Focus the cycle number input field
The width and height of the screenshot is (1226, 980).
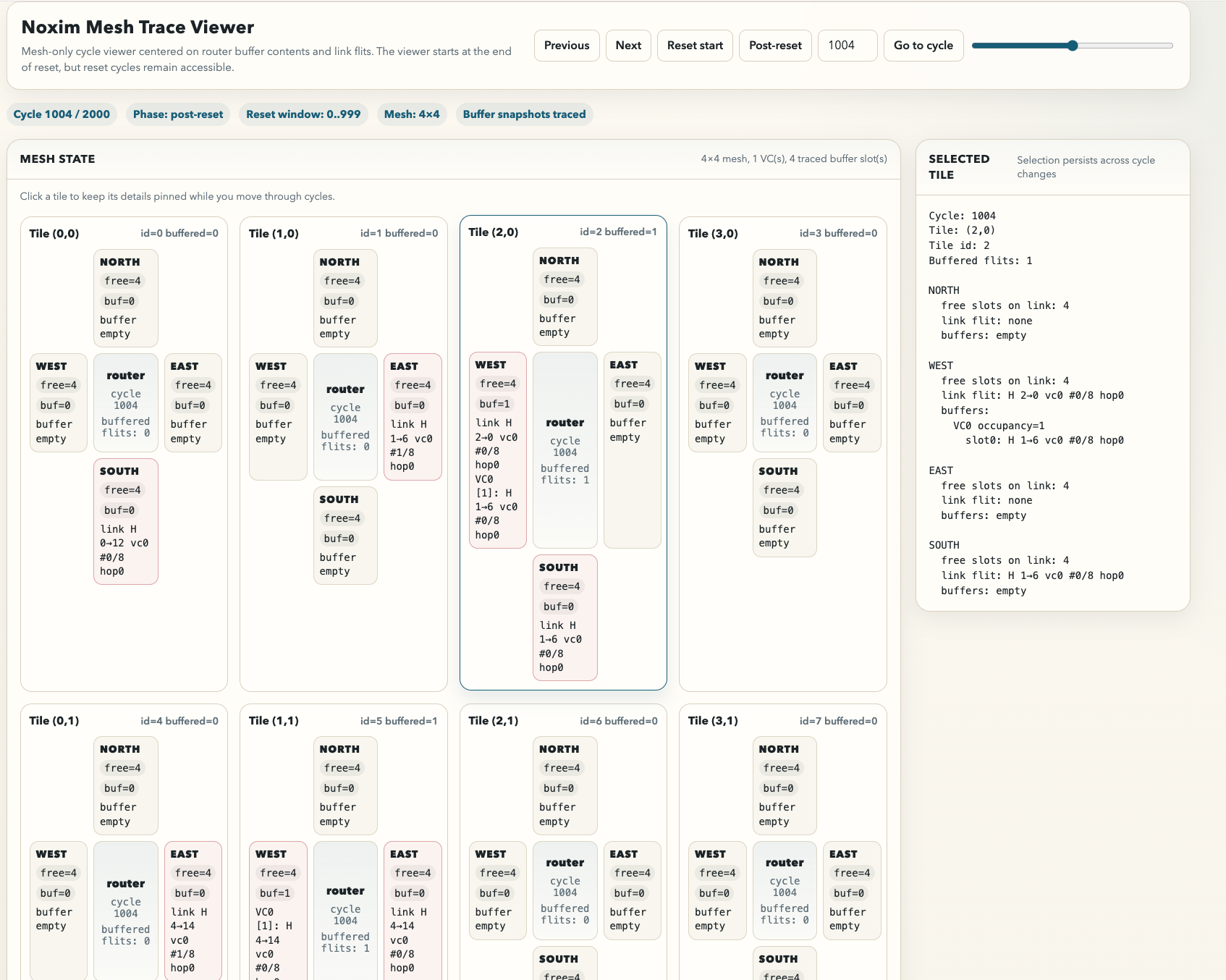(x=847, y=46)
